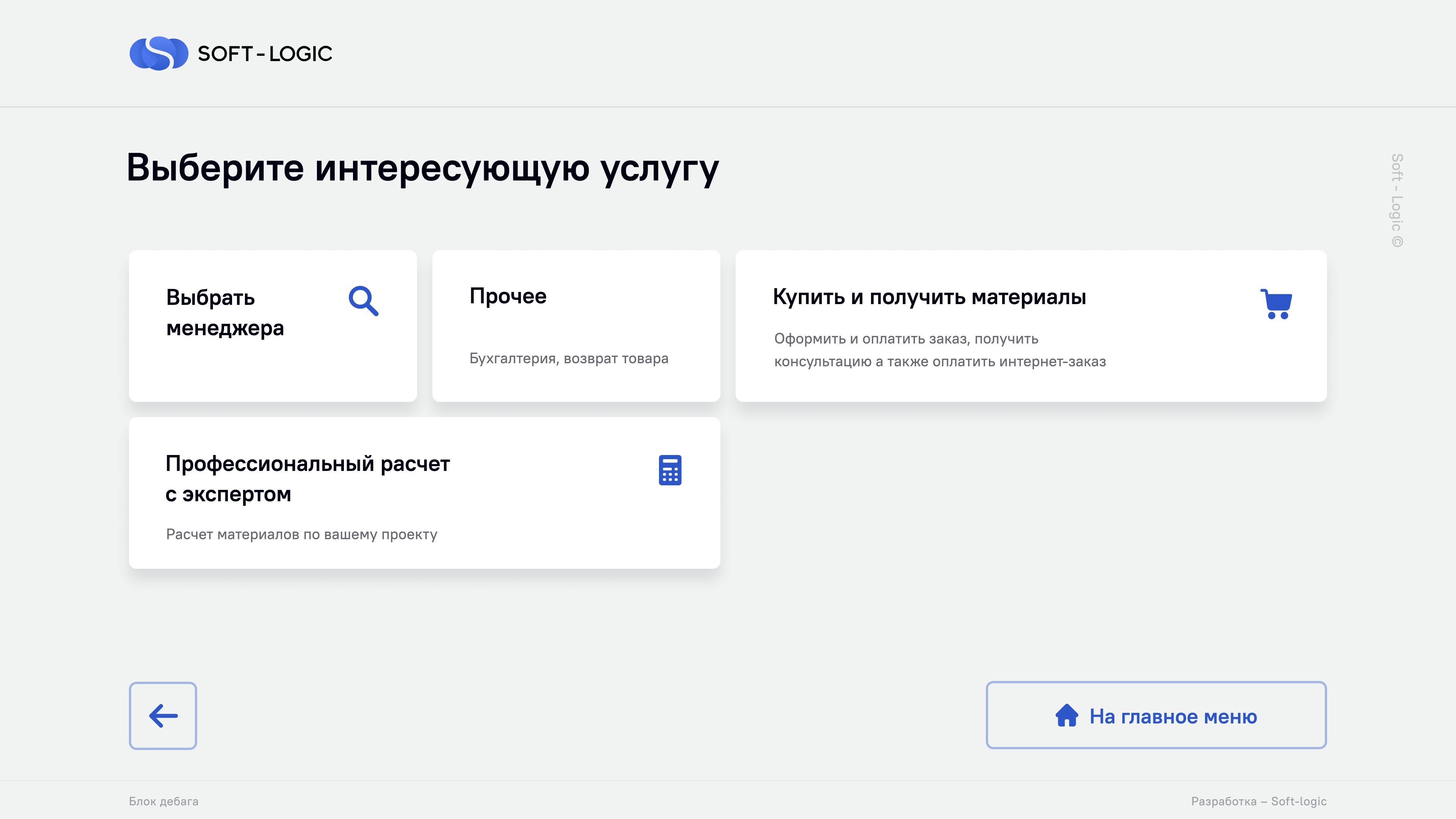Click "Разработка – Soft-logic" footer text
Screen dimensions: 1456x819
(x=1259, y=802)
